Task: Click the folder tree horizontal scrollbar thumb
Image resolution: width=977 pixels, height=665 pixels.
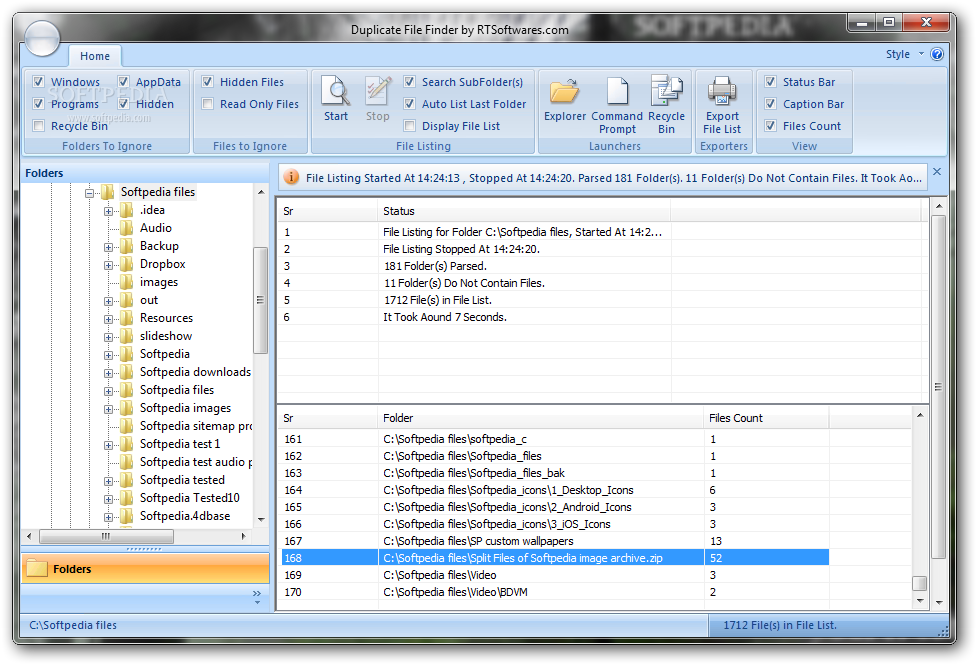Action: 106,536
